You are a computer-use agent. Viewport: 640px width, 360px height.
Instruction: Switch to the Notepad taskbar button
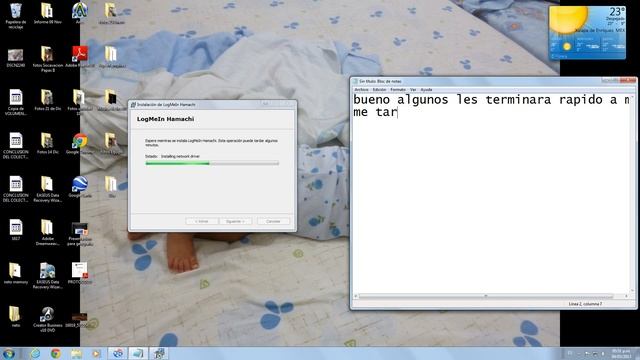(138, 353)
